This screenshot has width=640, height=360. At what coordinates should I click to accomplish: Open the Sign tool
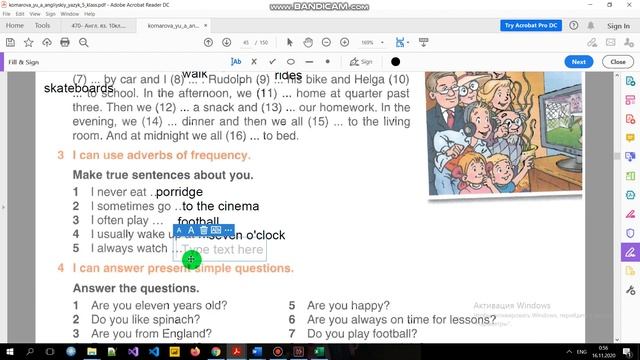tap(361, 62)
